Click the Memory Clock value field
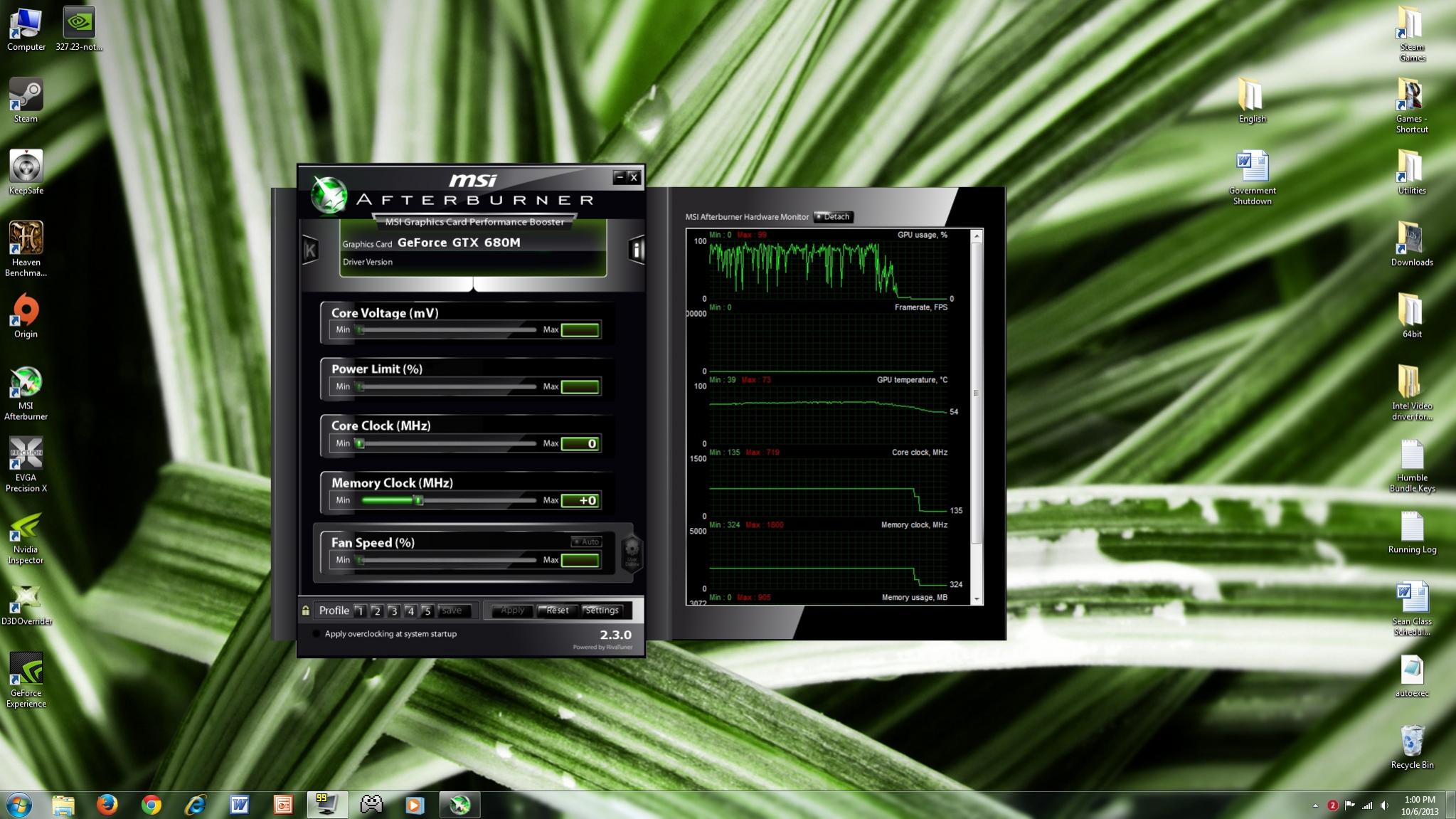 580,501
